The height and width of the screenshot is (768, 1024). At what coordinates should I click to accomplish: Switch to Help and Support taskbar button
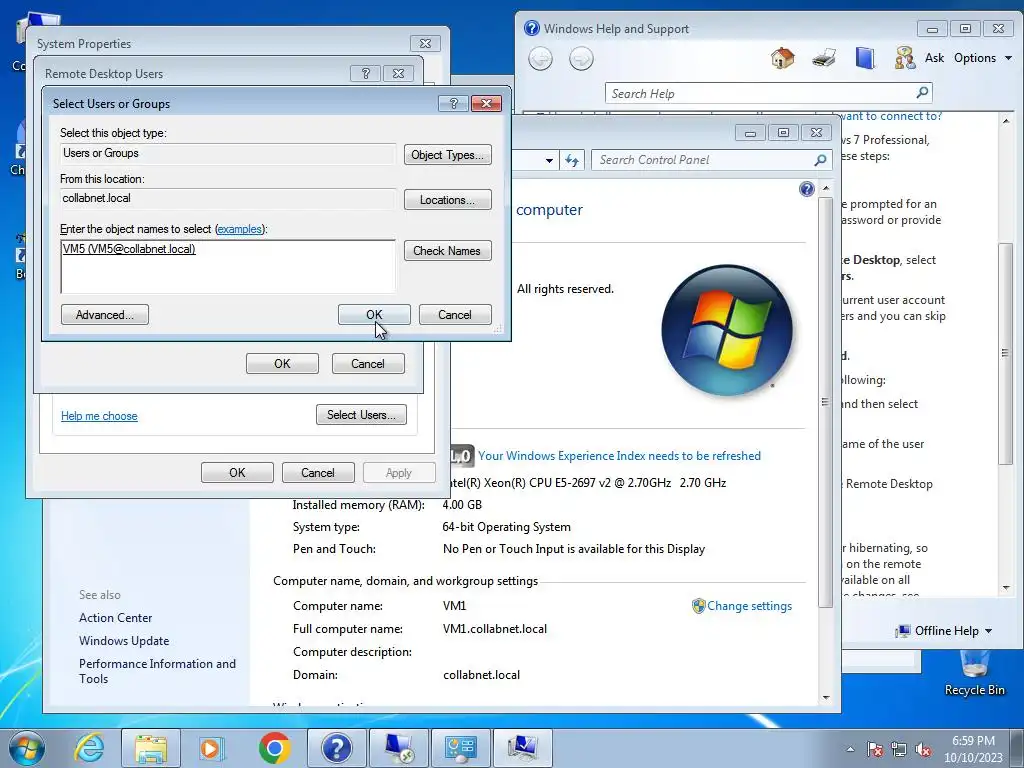point(336,748)
